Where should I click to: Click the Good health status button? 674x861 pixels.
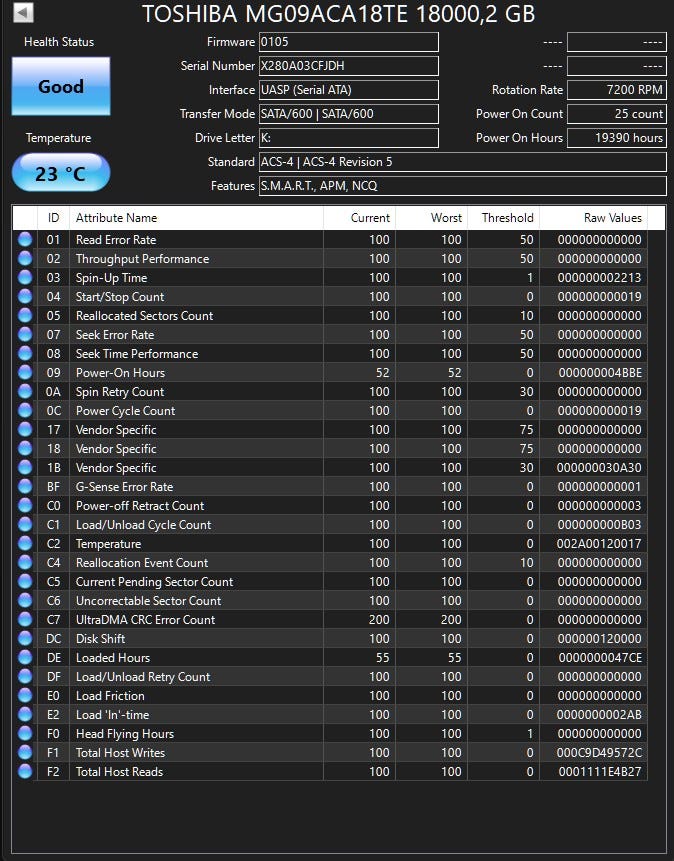point(61,86)
